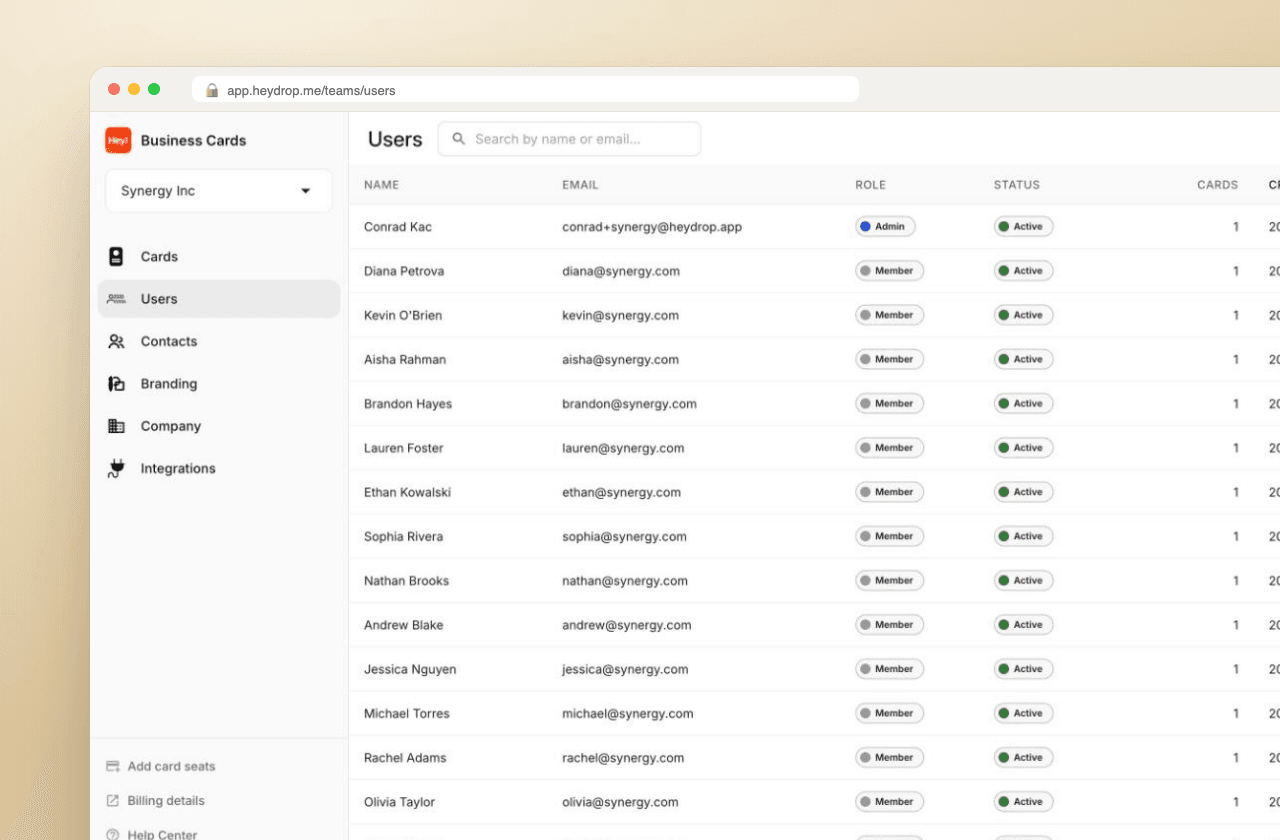Select the Users menu item

click(x=219, y=299)
